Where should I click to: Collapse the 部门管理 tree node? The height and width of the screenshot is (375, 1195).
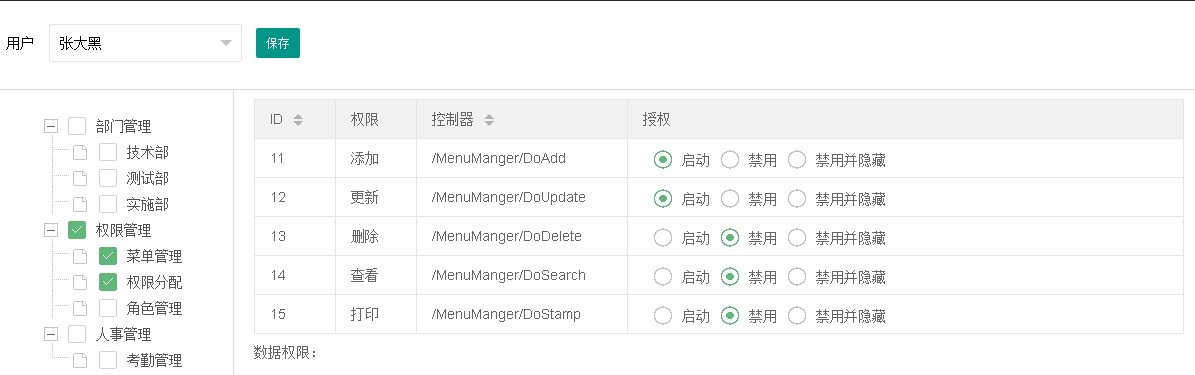(51, 126)
